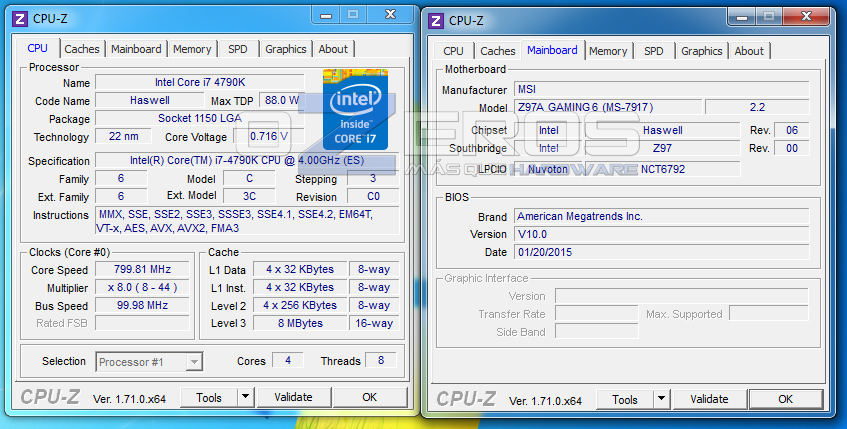This screenshot has width=847, height=429.
Task: Click the Manufacturer MSI field
Action: tap(662, 89)
